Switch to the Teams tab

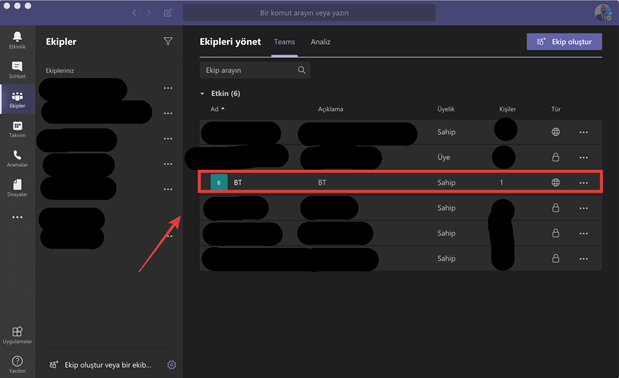pos(284,41)
